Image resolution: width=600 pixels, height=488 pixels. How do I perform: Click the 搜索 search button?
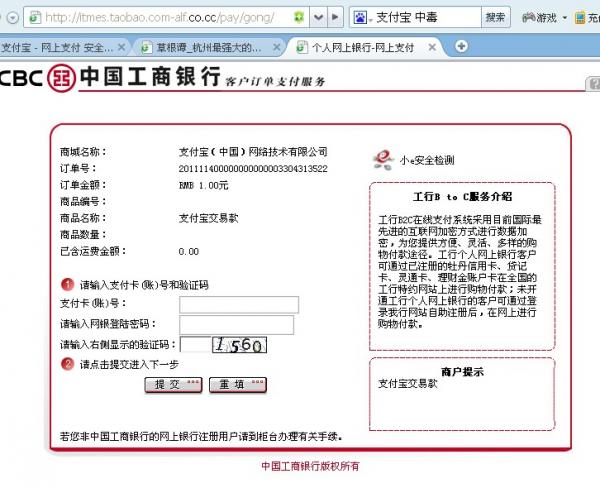pos(496,17)
